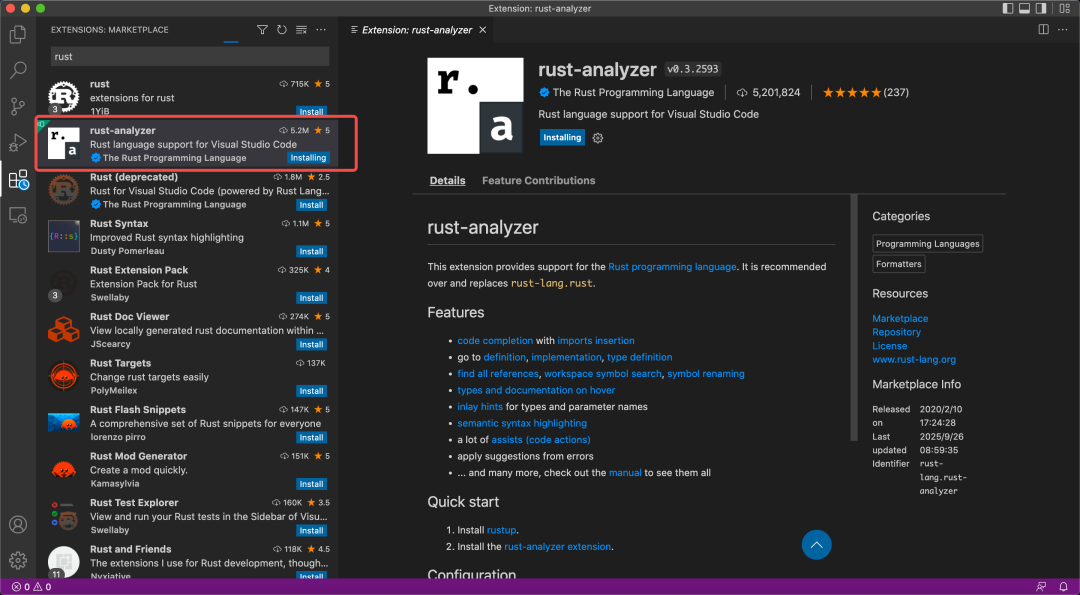Clear the extensions search results
The width and height of the screenshot is (1080, 595).
point(301,30)
